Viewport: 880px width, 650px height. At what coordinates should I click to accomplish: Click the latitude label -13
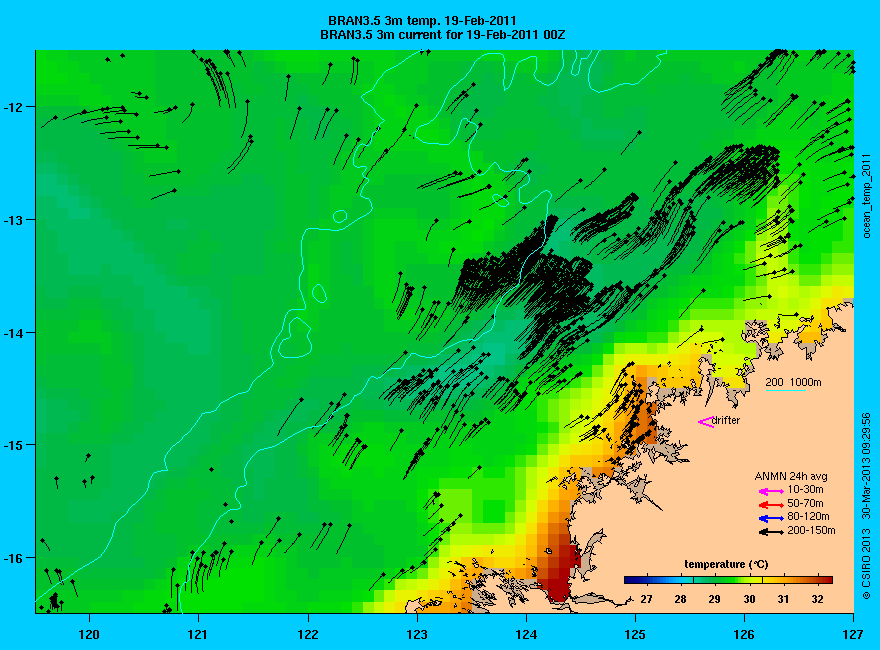point(12,219)
